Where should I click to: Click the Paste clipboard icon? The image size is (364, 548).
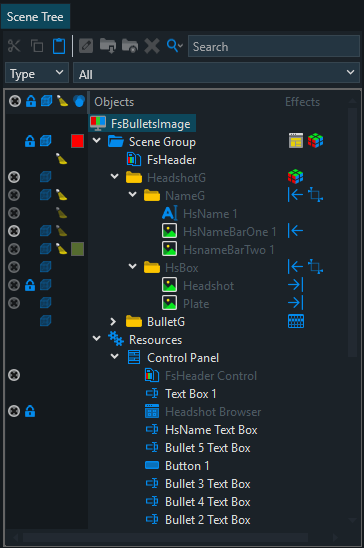coord(59,46)
